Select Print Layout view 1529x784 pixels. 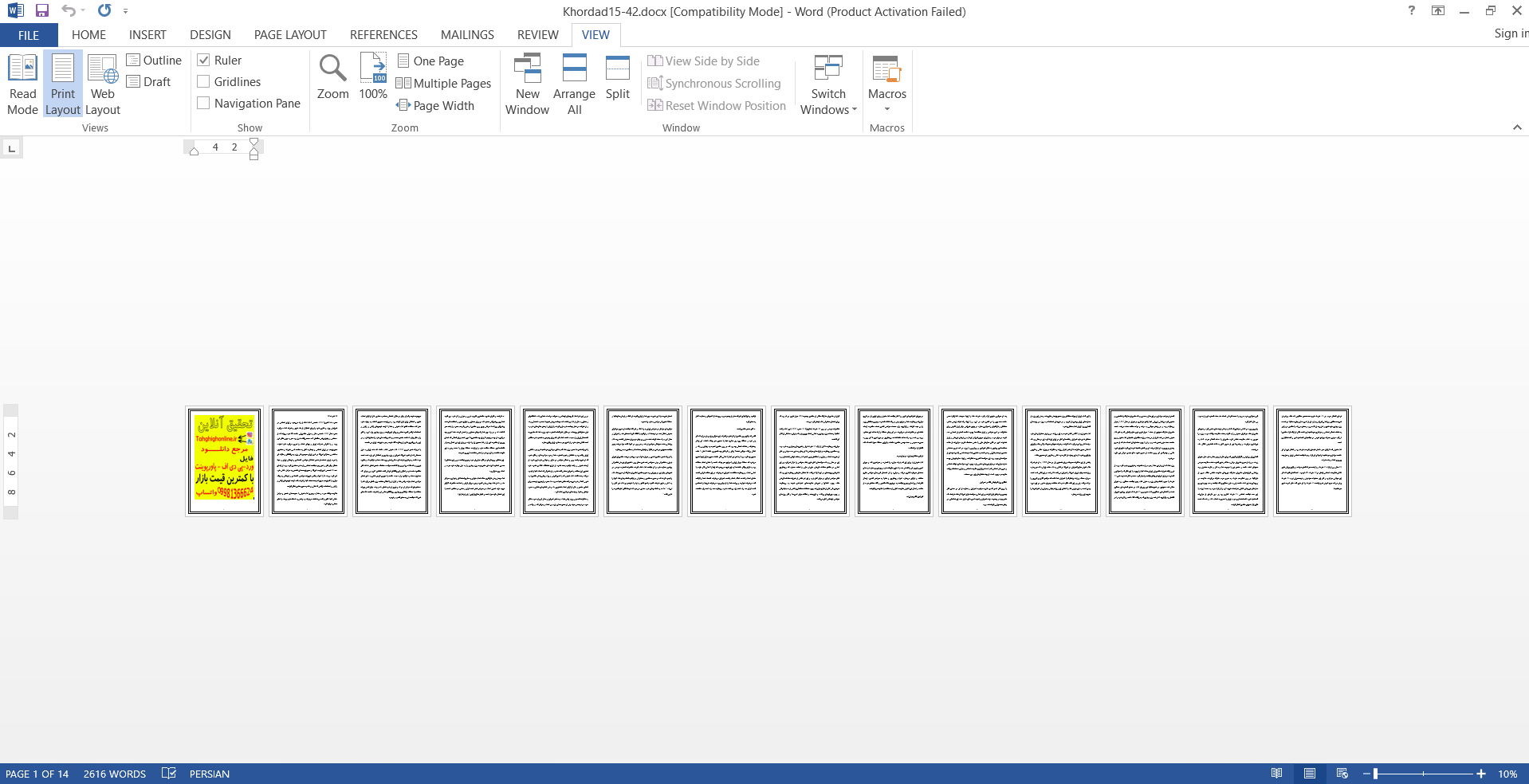coord(63,85)
